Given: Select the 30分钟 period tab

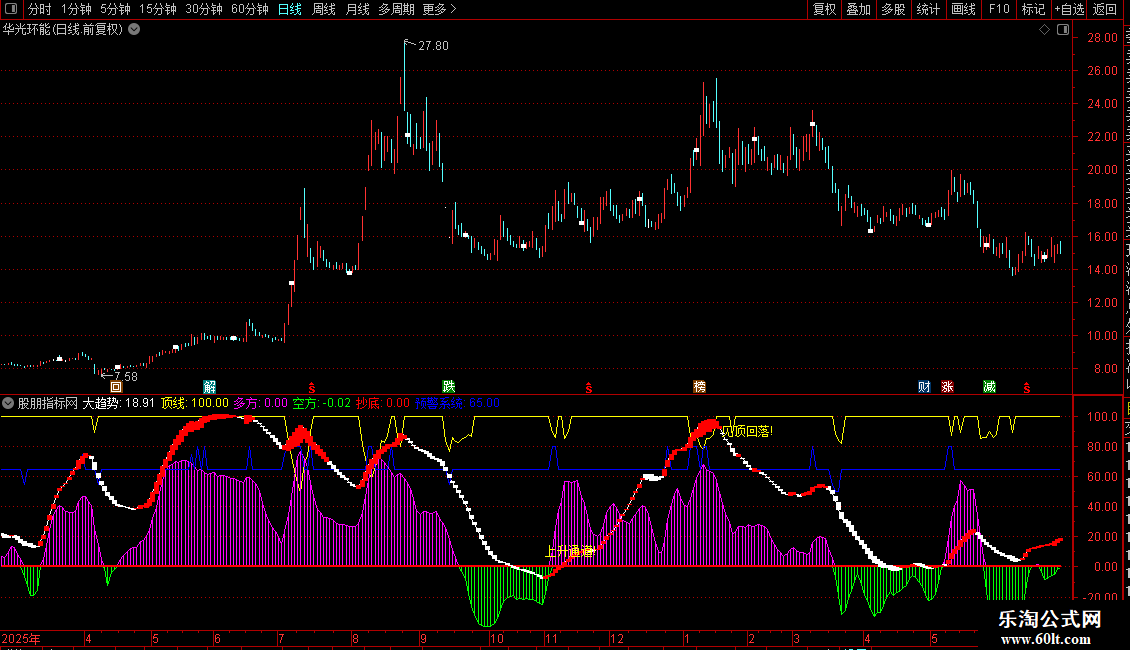Looking at the screenshot, I should pyautogui.click(x=204, y=9).
